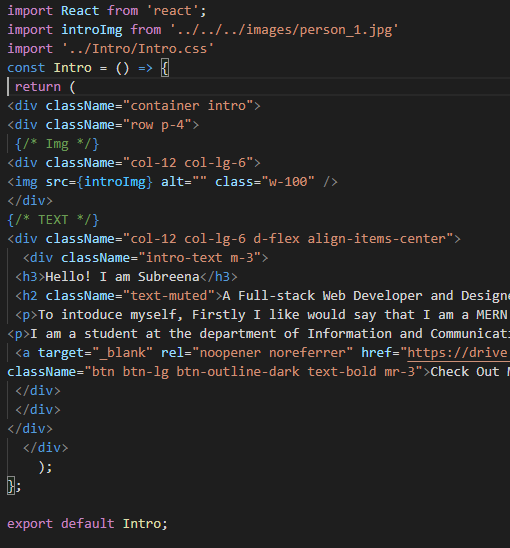Click the "intro-text m-3" className value

200,258
